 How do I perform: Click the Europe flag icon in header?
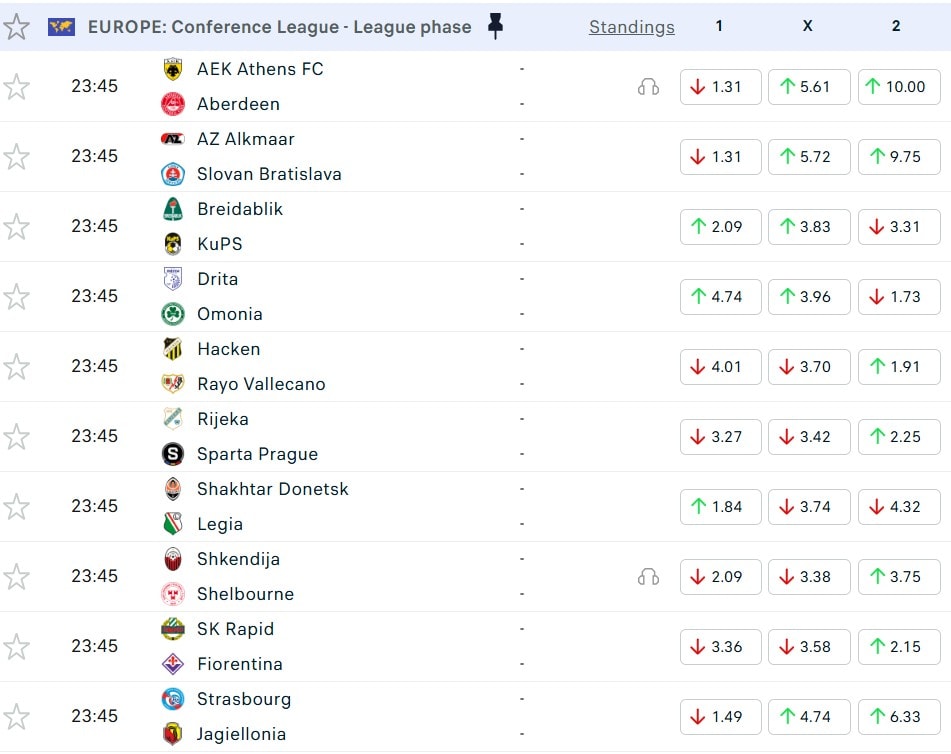61,27
